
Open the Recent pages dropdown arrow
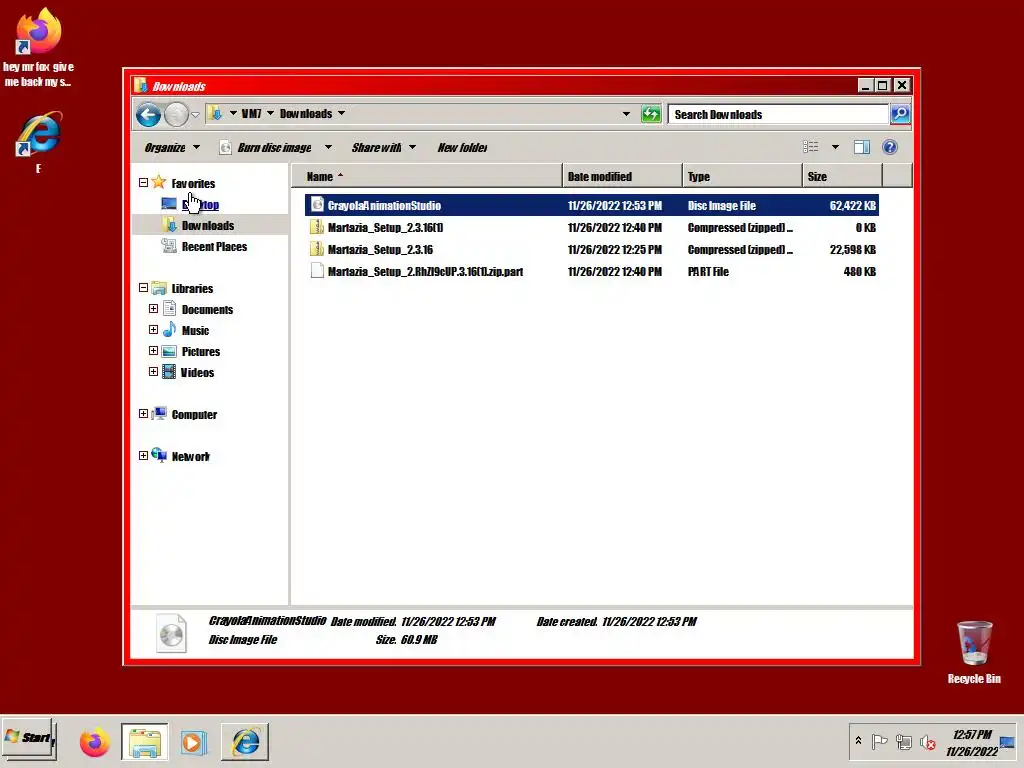195,115
